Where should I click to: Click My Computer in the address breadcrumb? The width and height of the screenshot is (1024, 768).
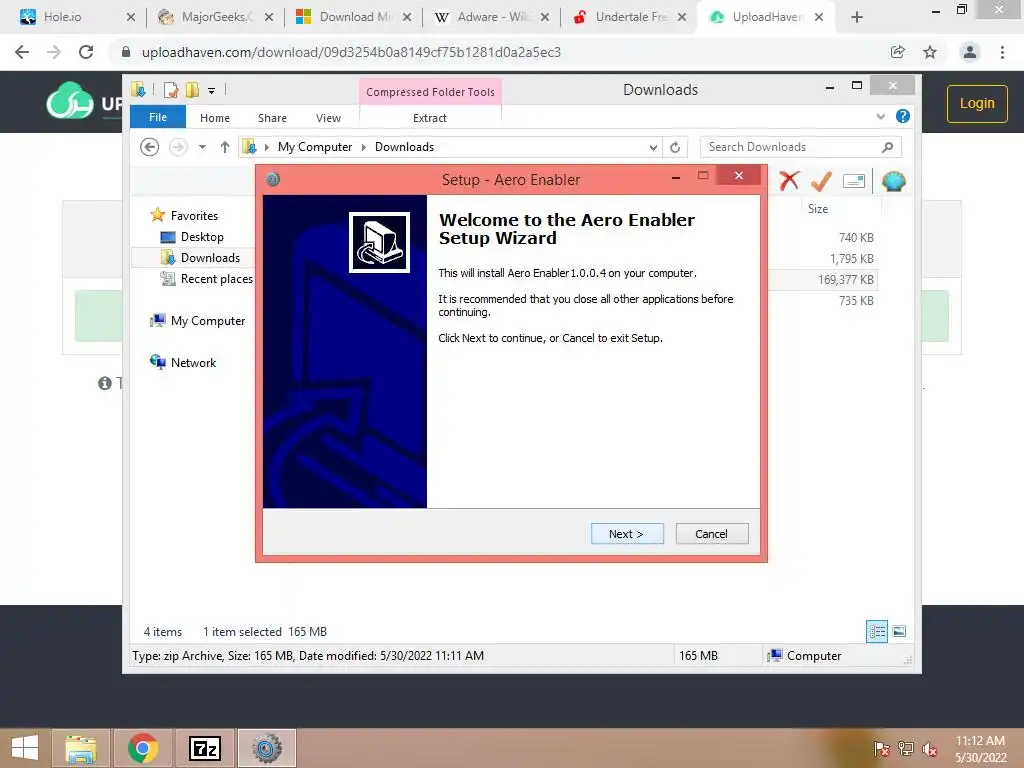(315, 147)
